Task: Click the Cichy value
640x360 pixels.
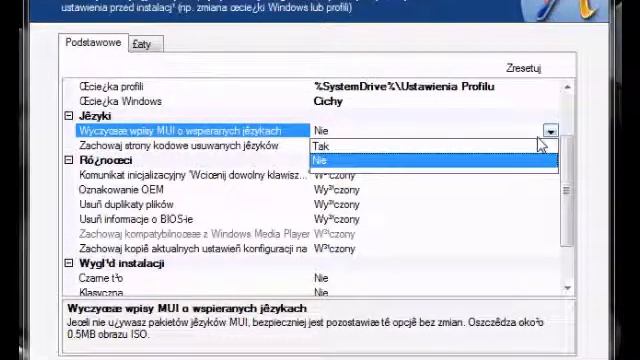Action: (x=328, y=101)
